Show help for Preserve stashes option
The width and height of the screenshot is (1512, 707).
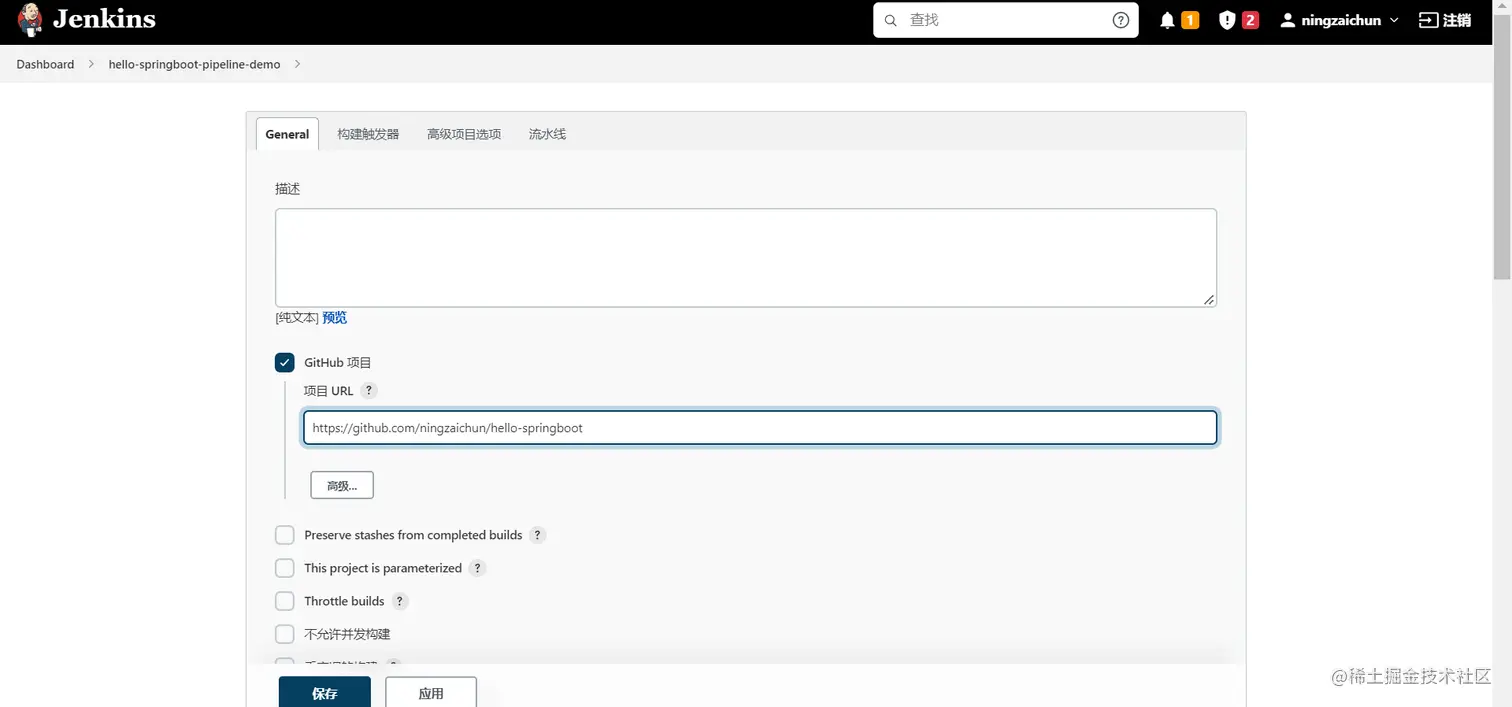pos(537,535)
